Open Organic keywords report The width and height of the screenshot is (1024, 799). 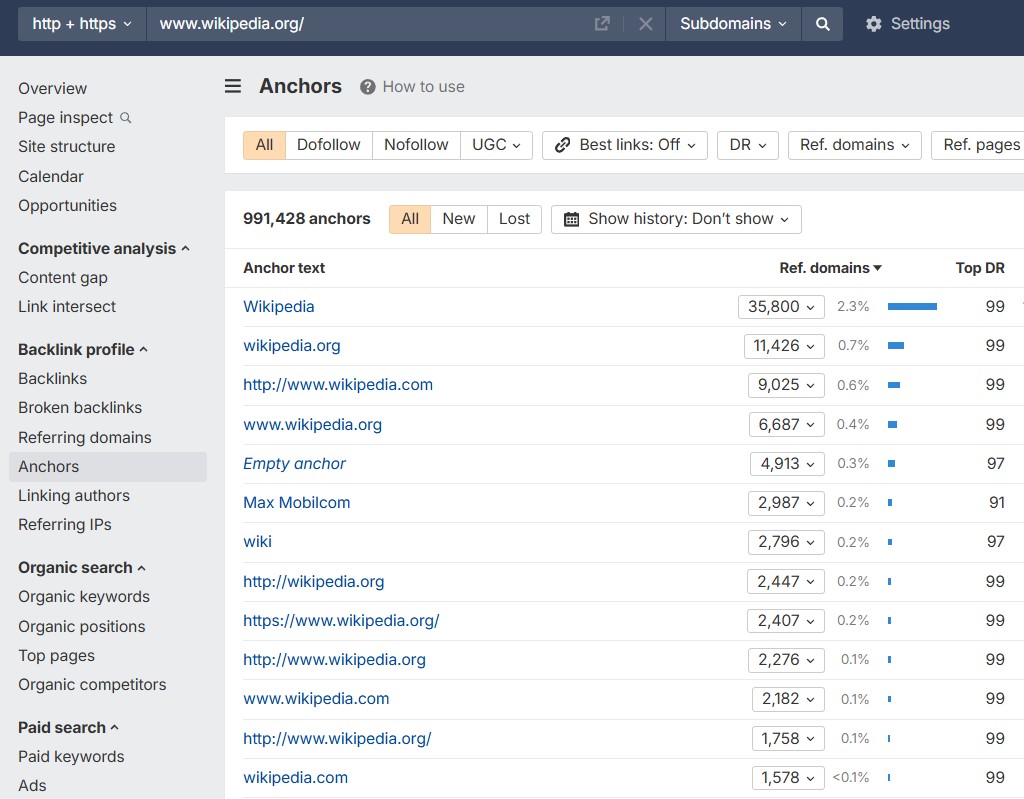84,597
